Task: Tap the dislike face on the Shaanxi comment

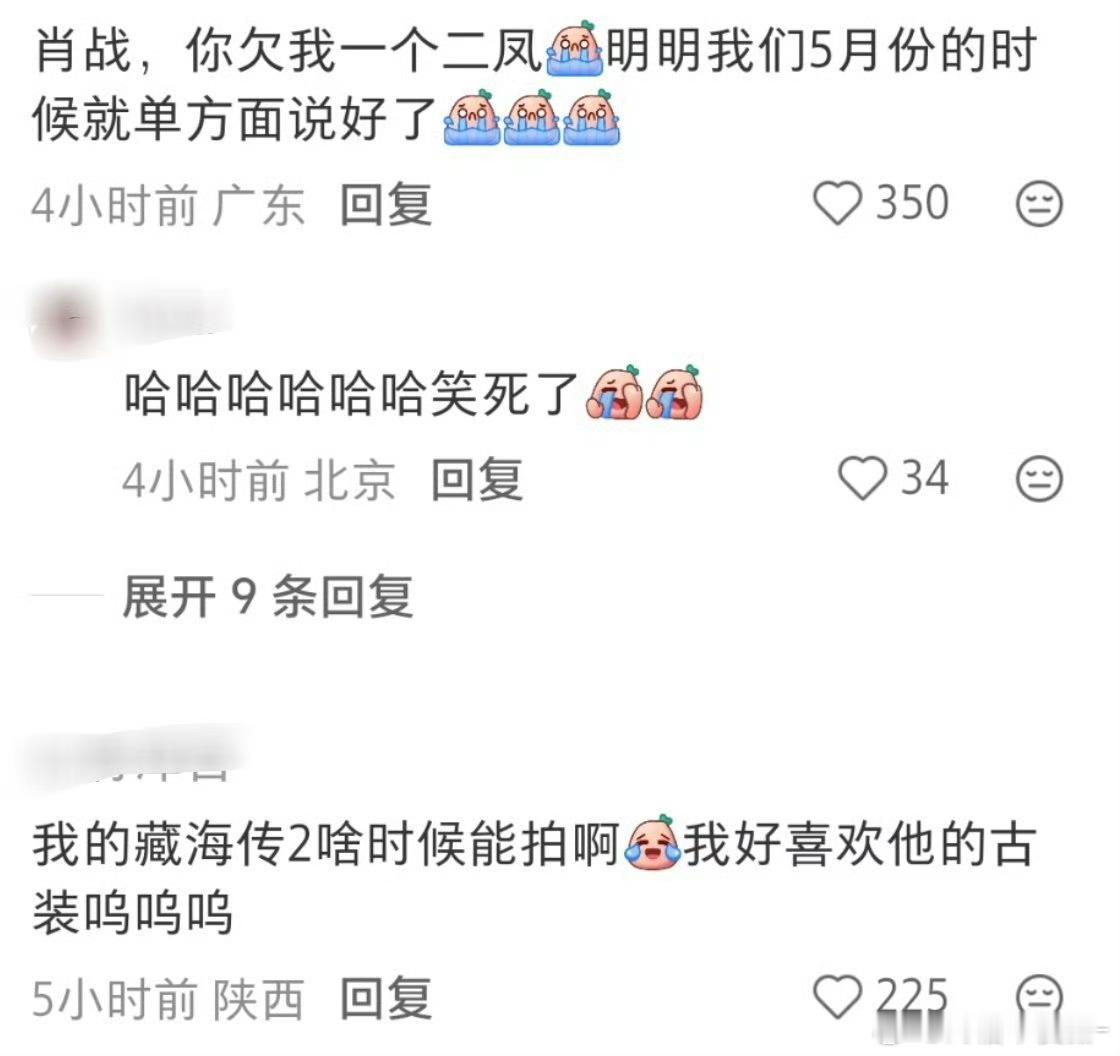Action: pyautogui.click(x=1039, y=998)
